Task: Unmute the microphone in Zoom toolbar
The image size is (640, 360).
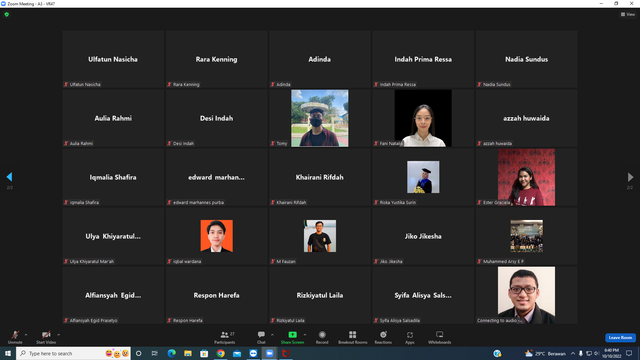Action: pos(15,337)
